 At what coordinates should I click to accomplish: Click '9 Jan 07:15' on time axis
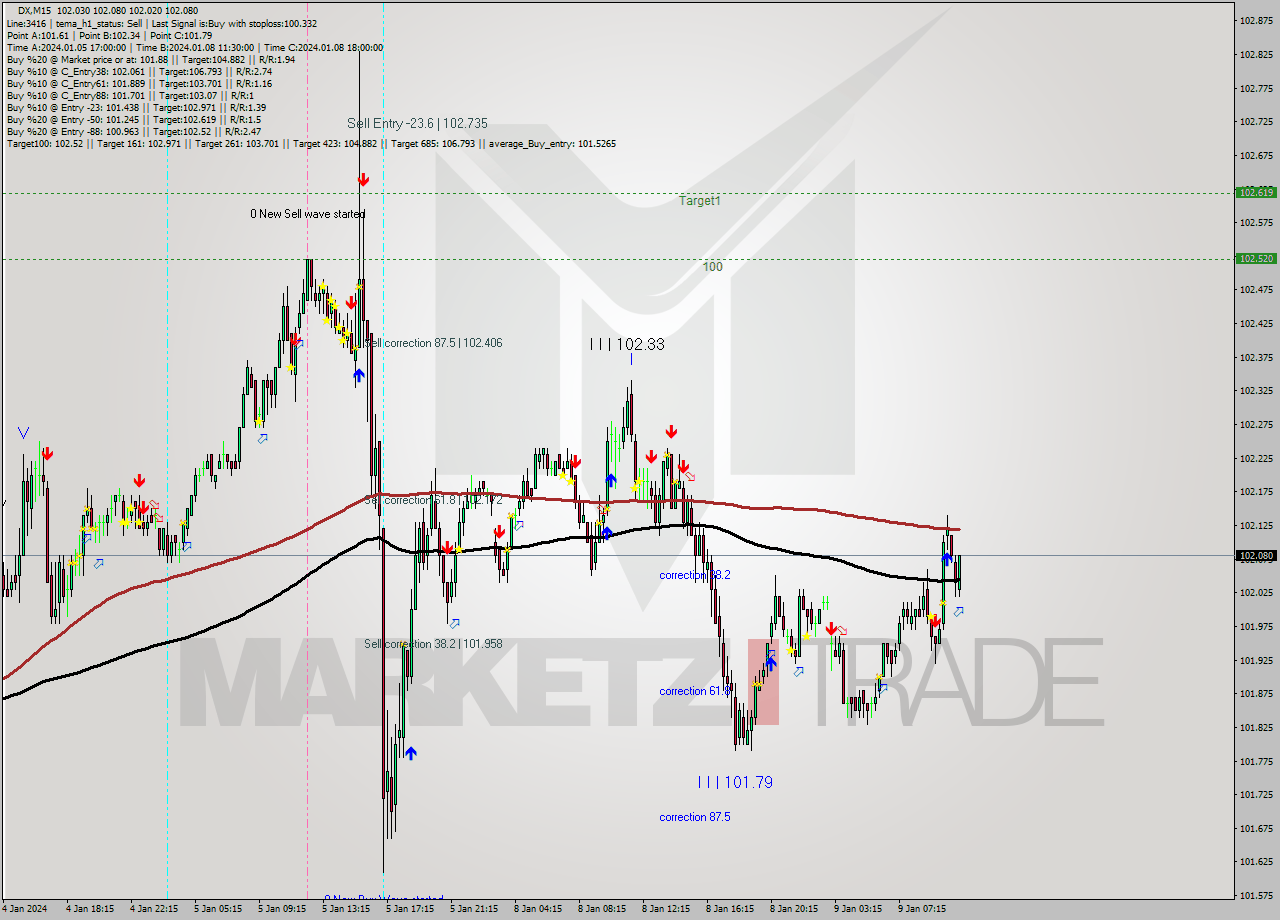point(922,909)
